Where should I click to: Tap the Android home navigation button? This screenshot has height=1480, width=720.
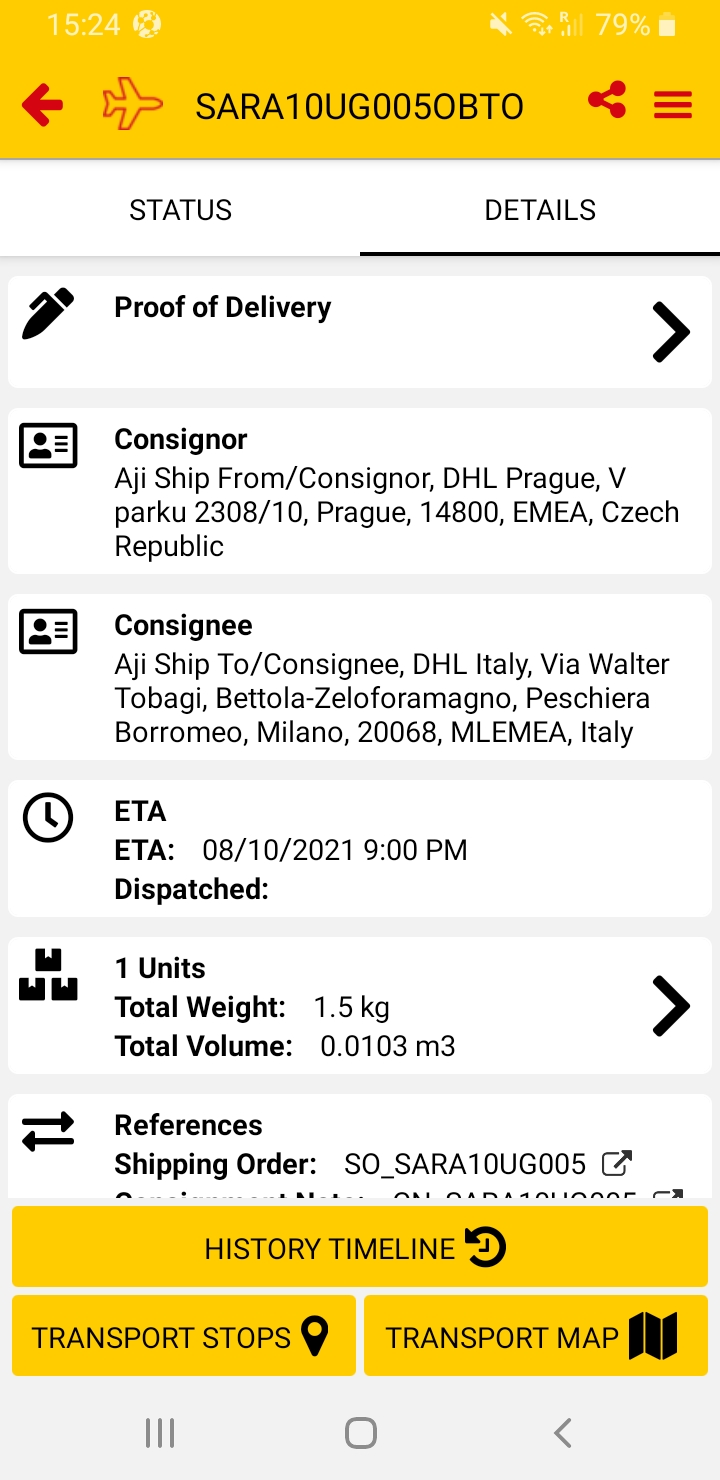(x=360, y=1433)
